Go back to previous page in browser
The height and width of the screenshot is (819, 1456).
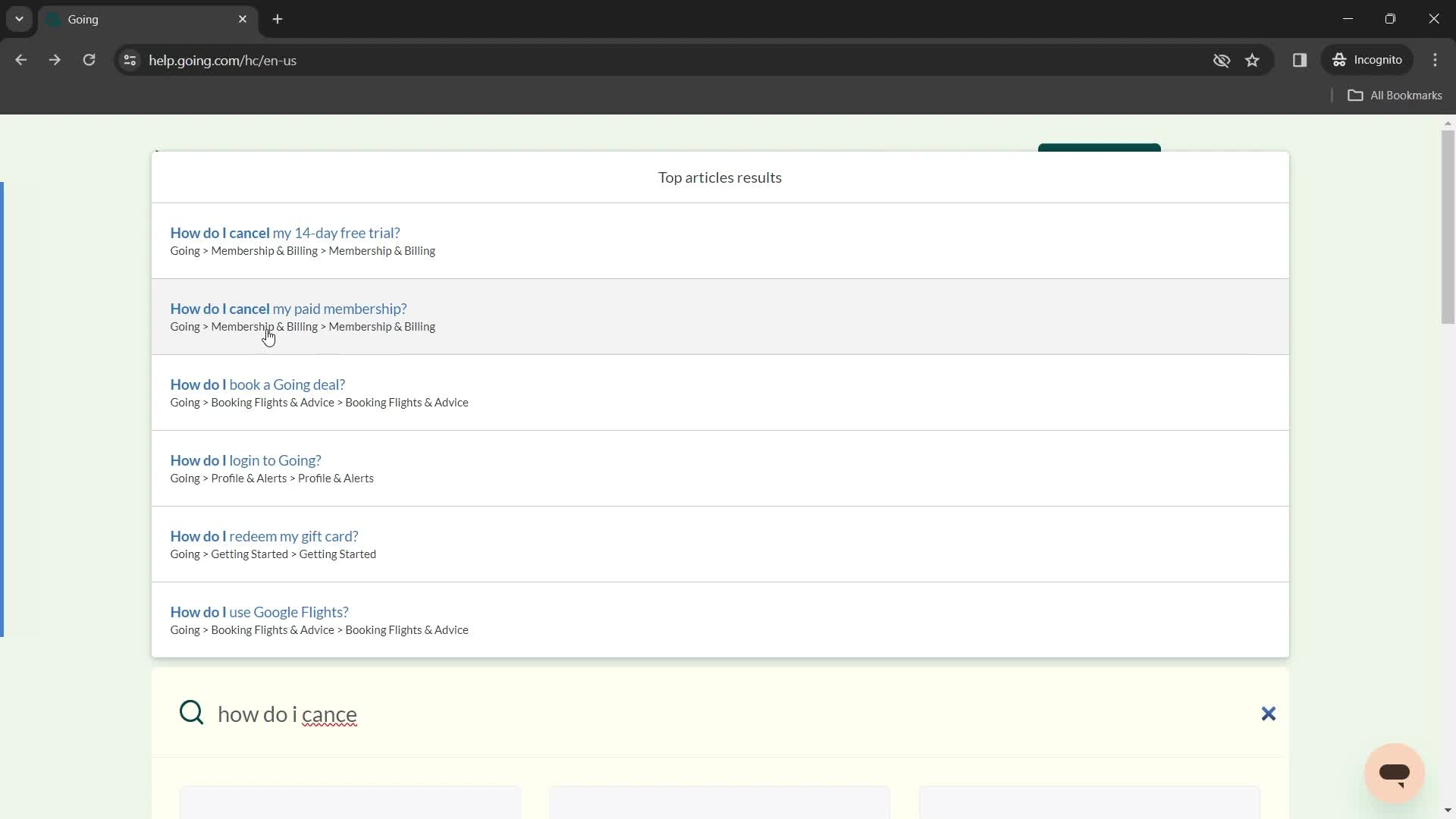point(20,60)
